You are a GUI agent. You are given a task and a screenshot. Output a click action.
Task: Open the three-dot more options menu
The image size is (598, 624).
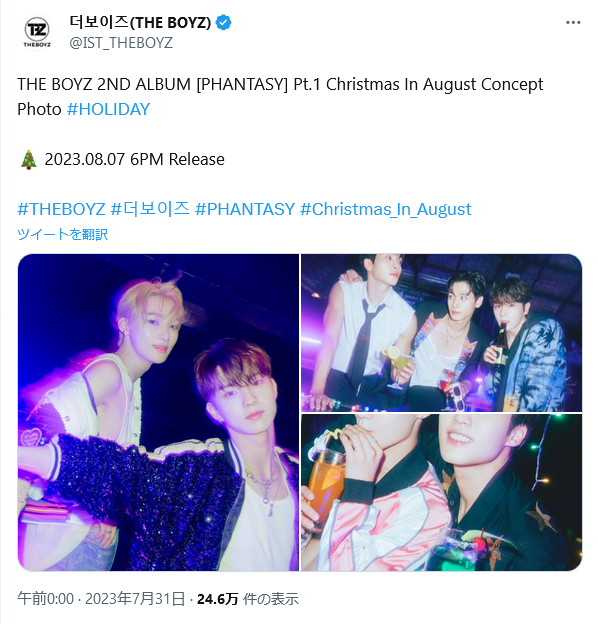pos(573,23)
